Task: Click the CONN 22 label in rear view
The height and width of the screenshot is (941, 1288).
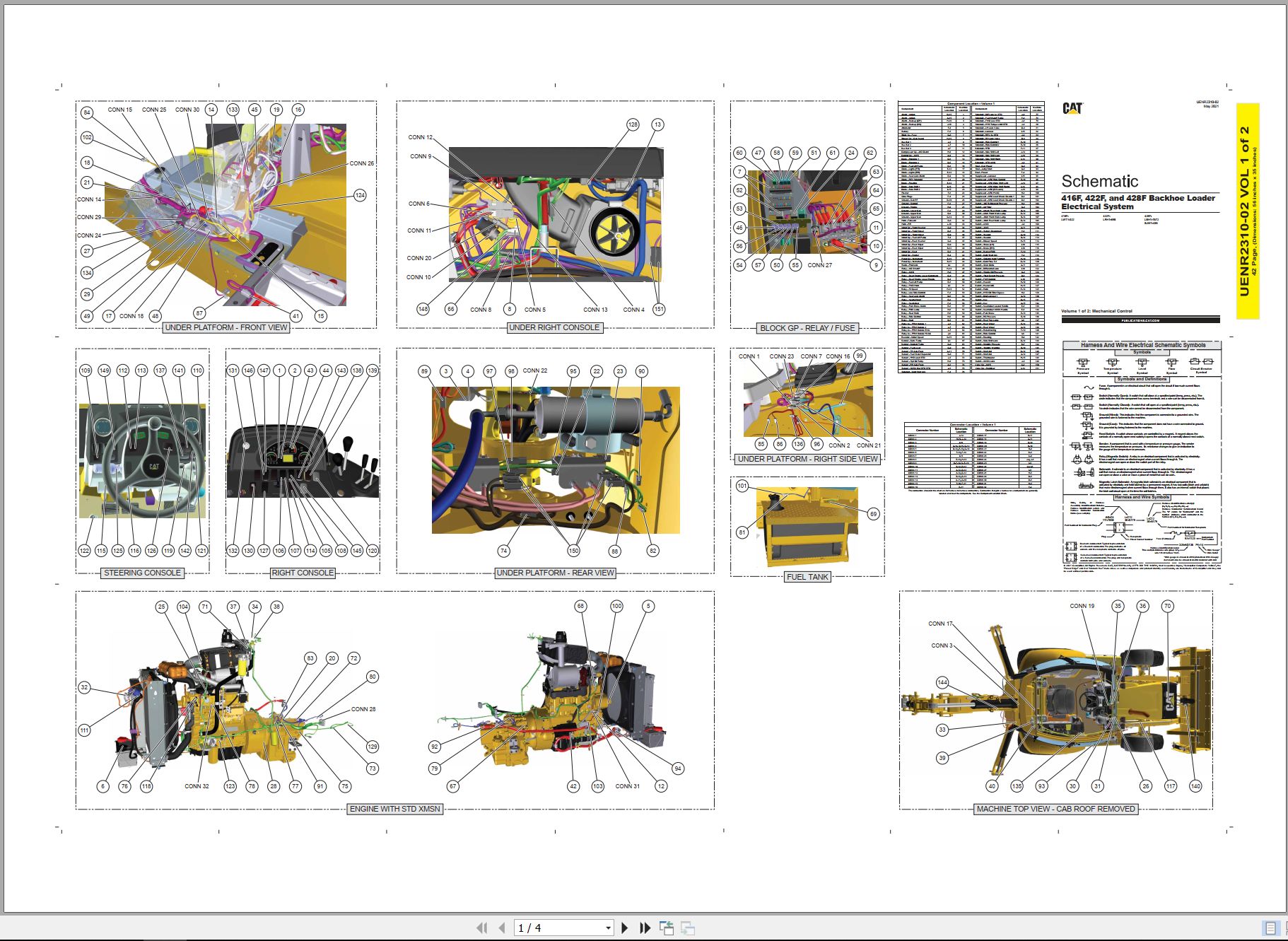Action: (x=534, y=370)
